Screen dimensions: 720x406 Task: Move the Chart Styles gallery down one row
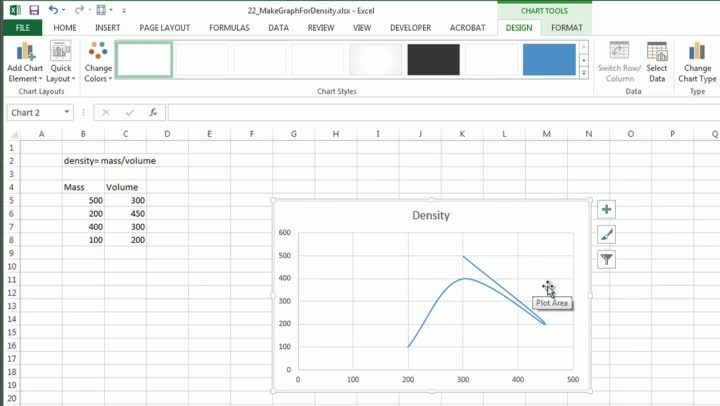pyautogui.click(x=584, y=61)
